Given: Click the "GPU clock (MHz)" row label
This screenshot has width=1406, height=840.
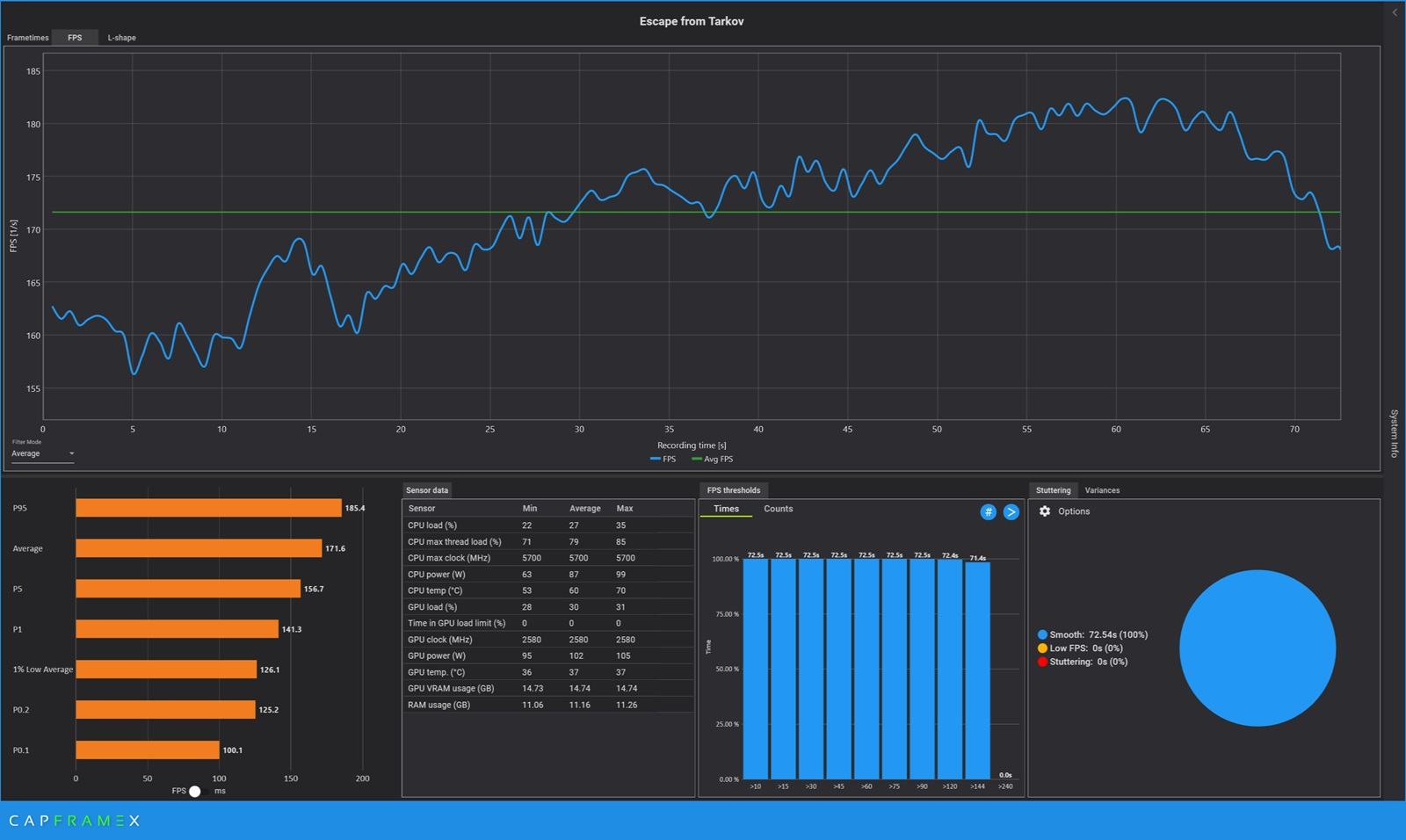Looking at the screenshot, I should click(439, 640).
